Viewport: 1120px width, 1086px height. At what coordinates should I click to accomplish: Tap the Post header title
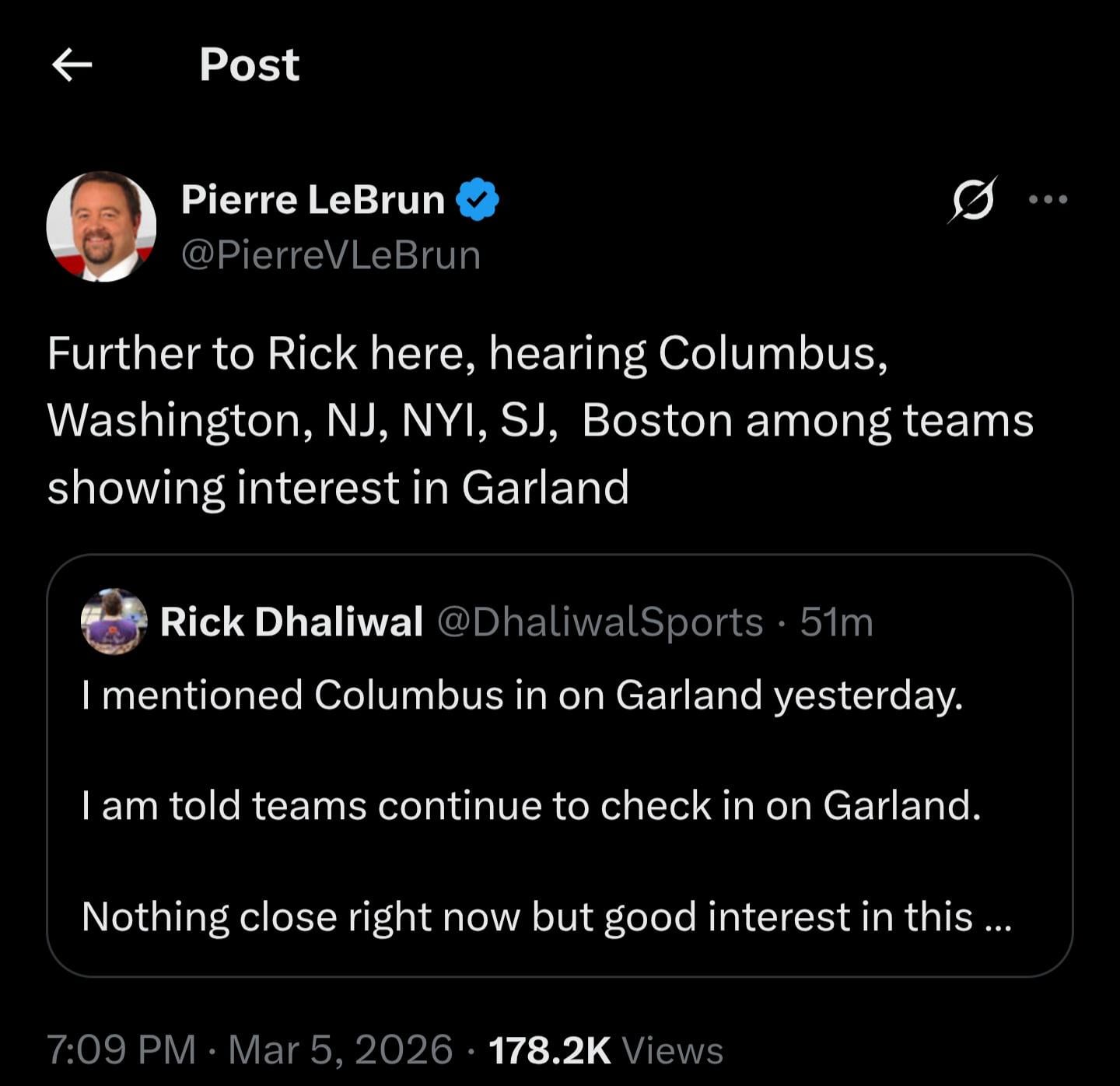point(249,65)
